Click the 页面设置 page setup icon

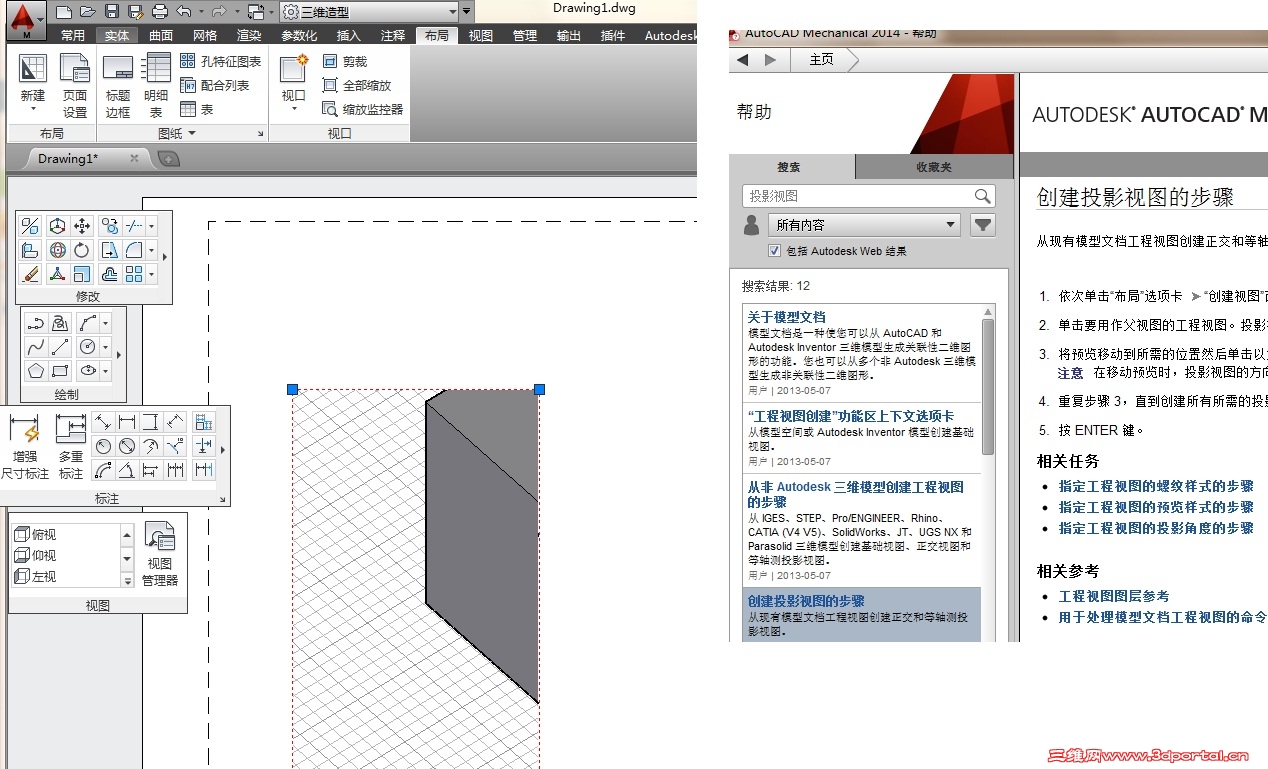[75, 68]
